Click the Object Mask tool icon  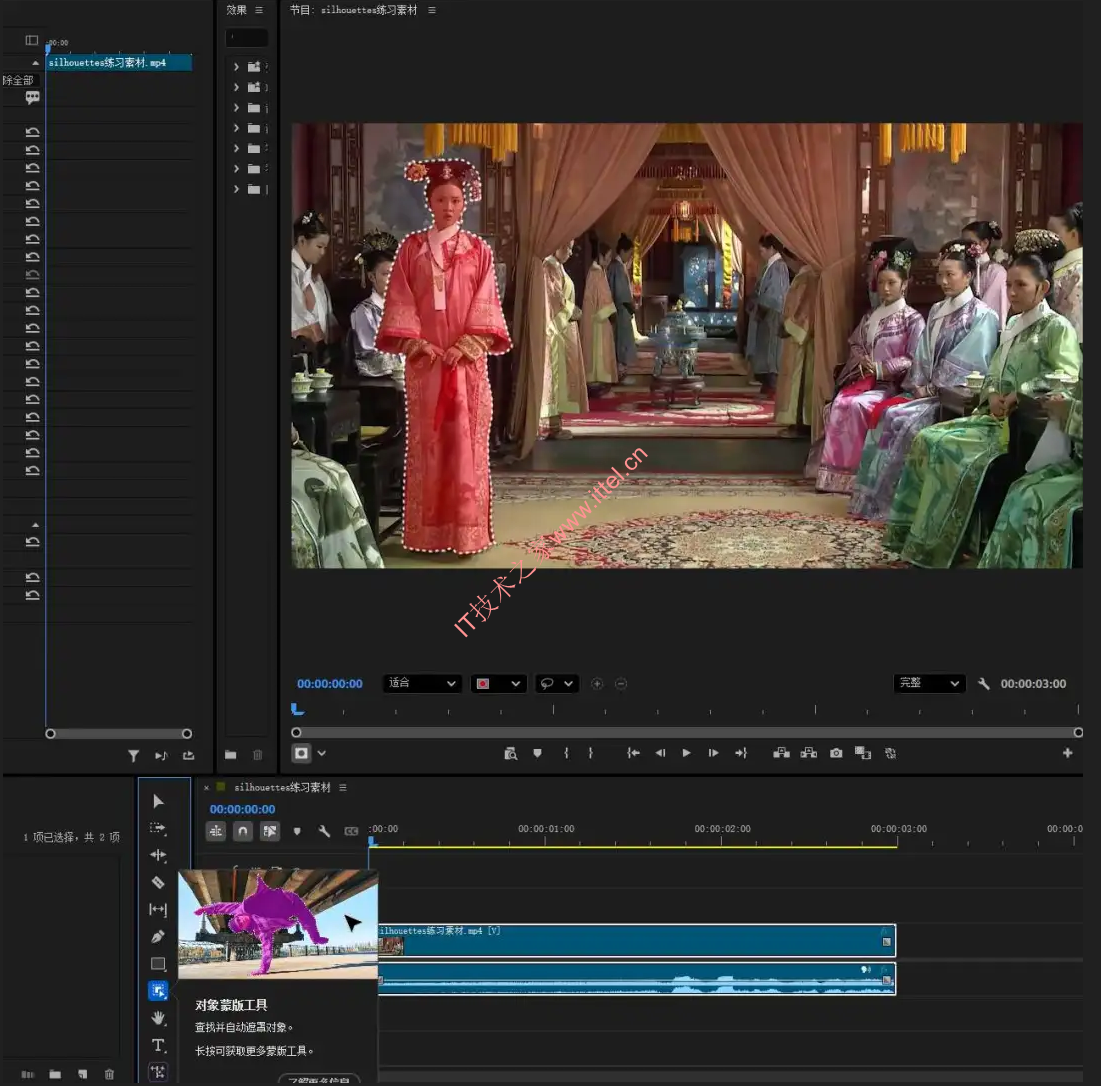tap(158, 991)
